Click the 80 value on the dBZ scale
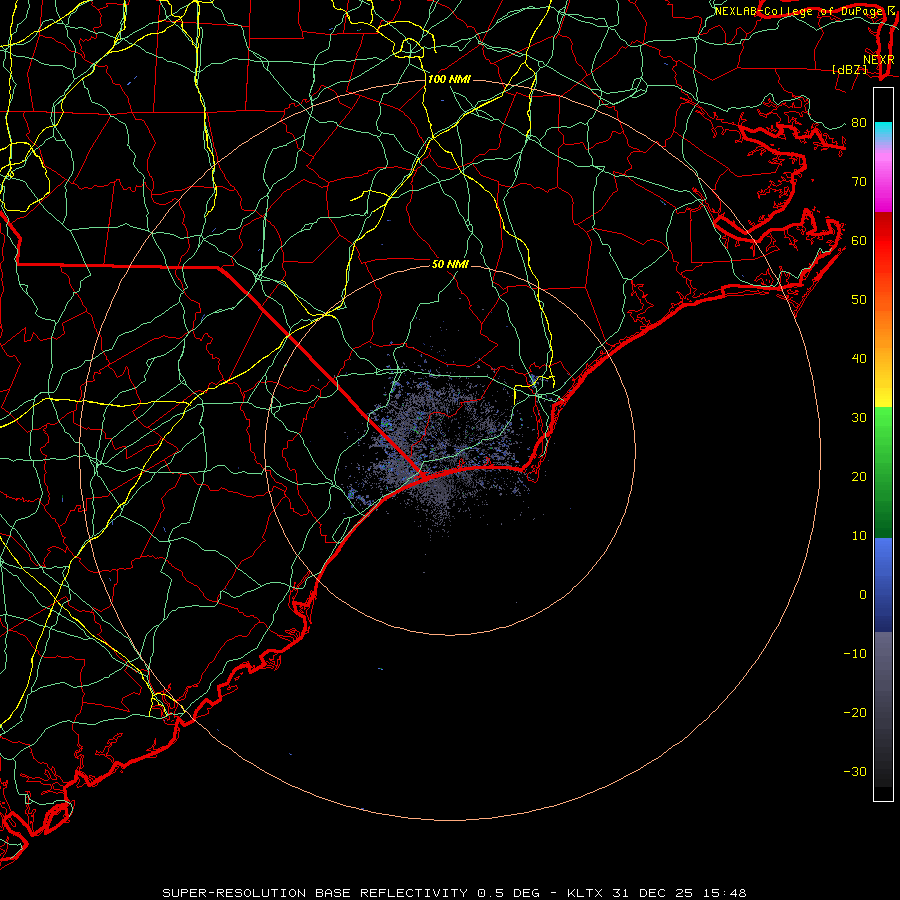Viewport: 900px width, 900px height. (x=859, y=122)
